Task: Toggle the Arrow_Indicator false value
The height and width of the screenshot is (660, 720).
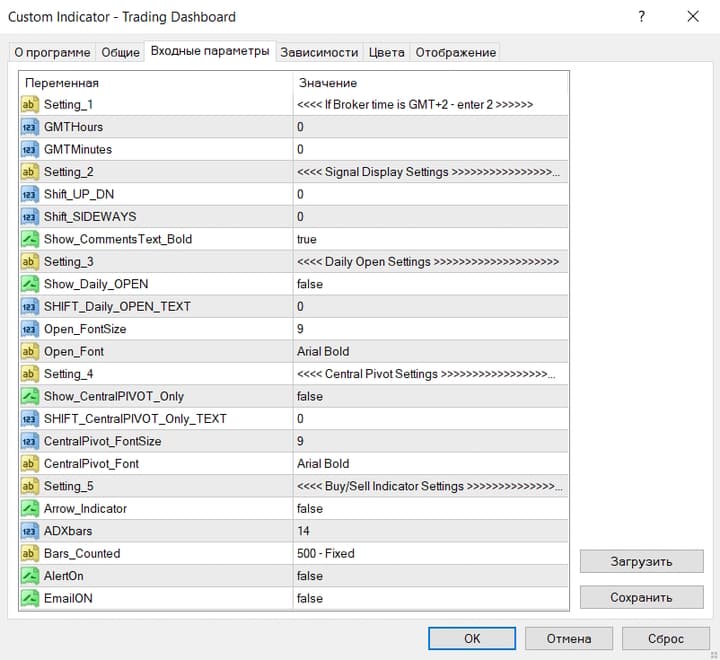Action: tap(430, 508)
